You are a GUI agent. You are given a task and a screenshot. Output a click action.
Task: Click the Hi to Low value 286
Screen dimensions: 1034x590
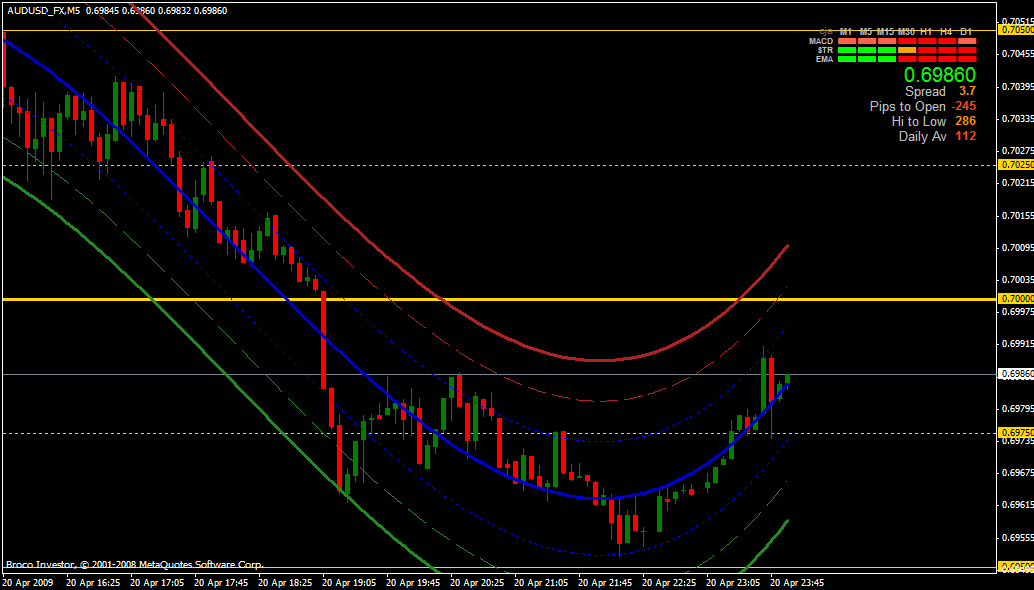click(965, 121)
